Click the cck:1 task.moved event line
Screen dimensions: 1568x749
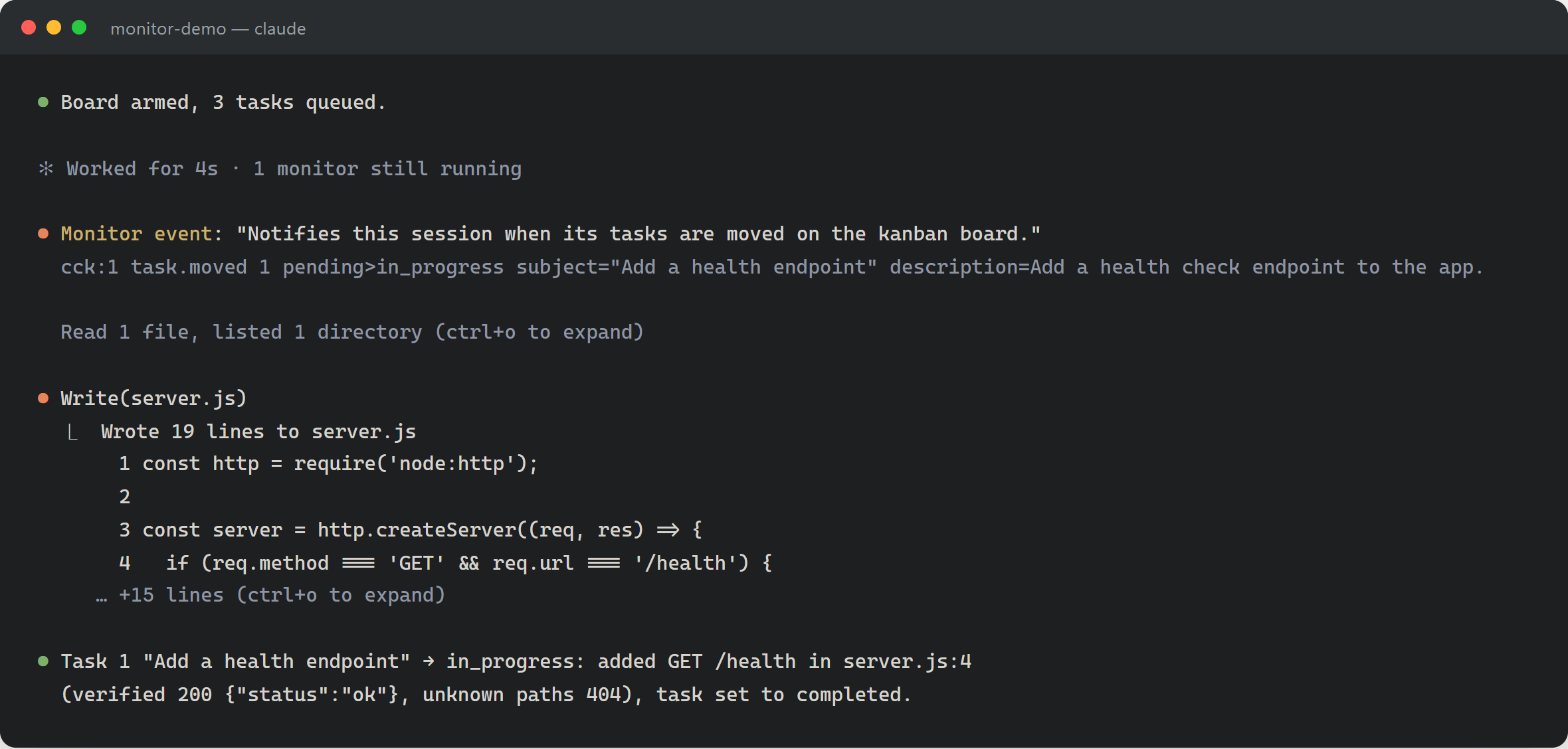click(772, 267)
